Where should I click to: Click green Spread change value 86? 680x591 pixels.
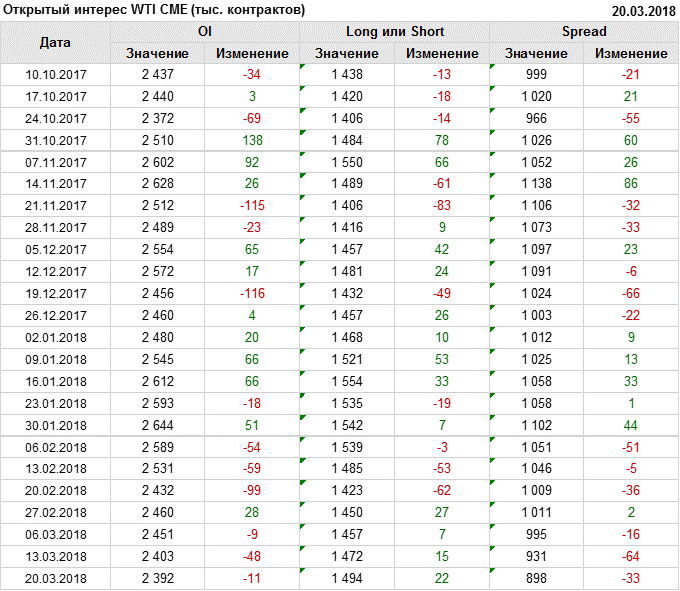pos(630,184)
